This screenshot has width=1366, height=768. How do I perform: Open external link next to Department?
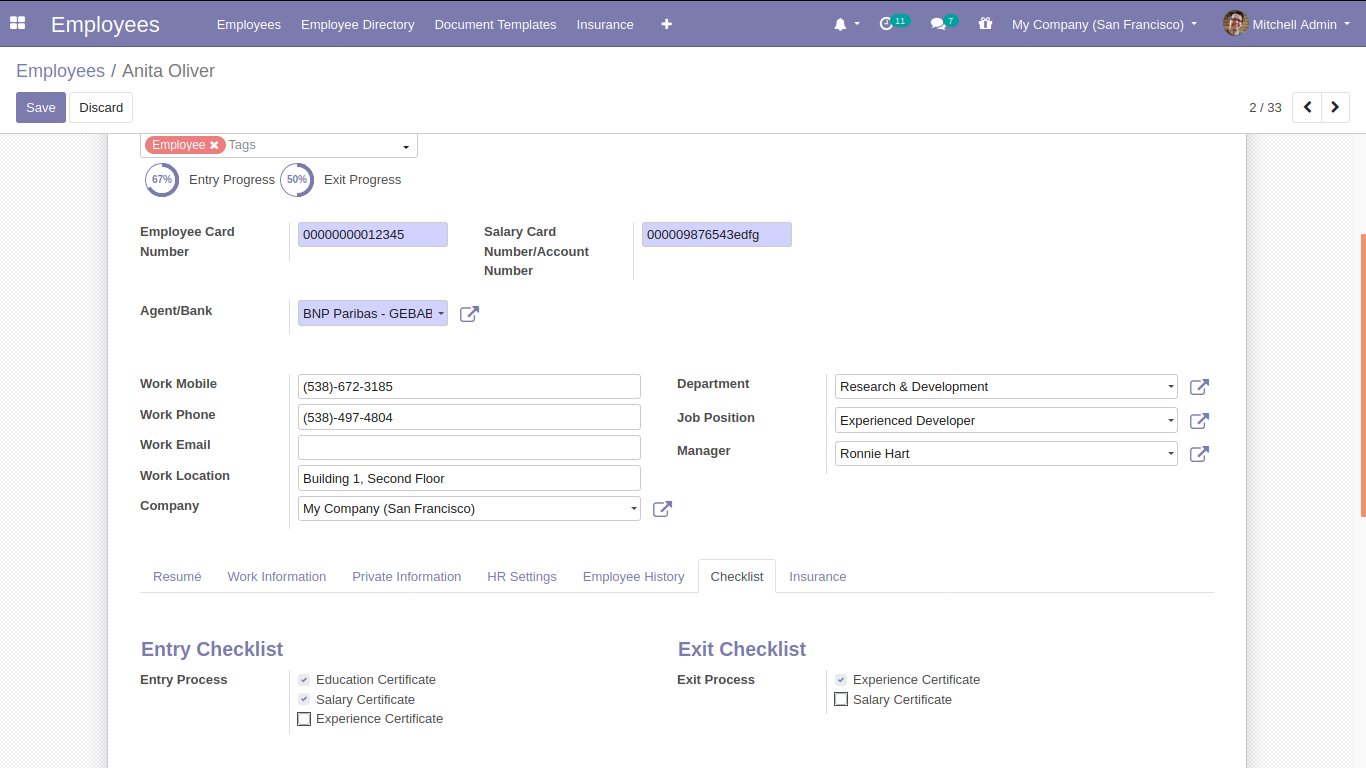point(1199,387)
